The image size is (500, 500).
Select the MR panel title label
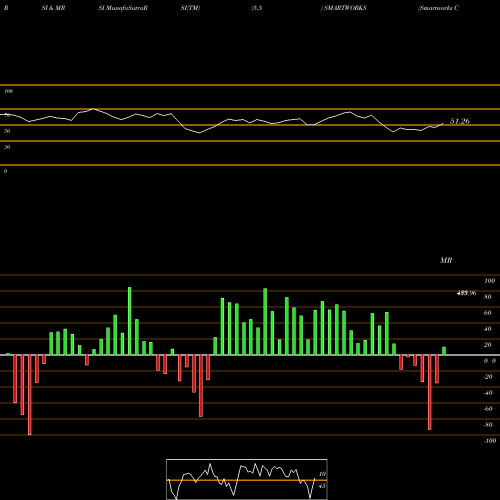[x=446, y=260]
